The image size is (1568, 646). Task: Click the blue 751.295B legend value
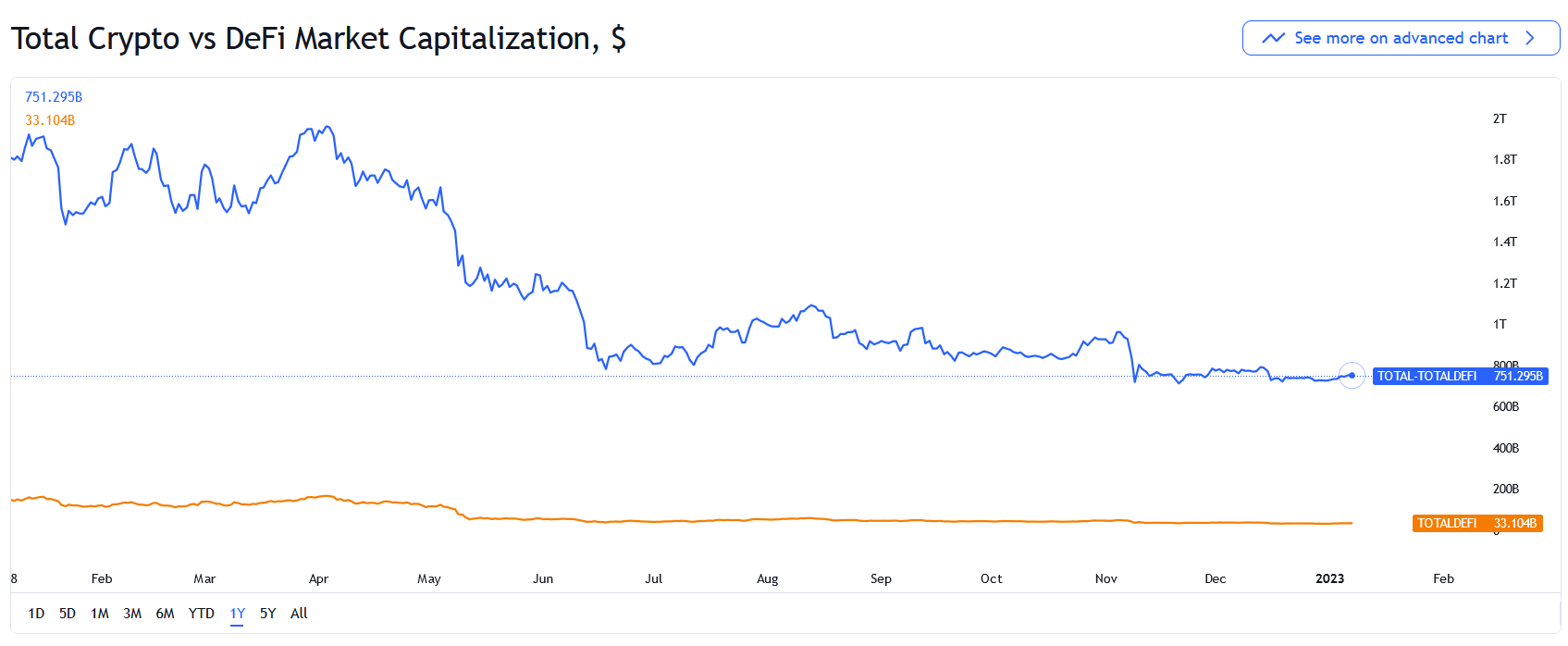(54, 97)
